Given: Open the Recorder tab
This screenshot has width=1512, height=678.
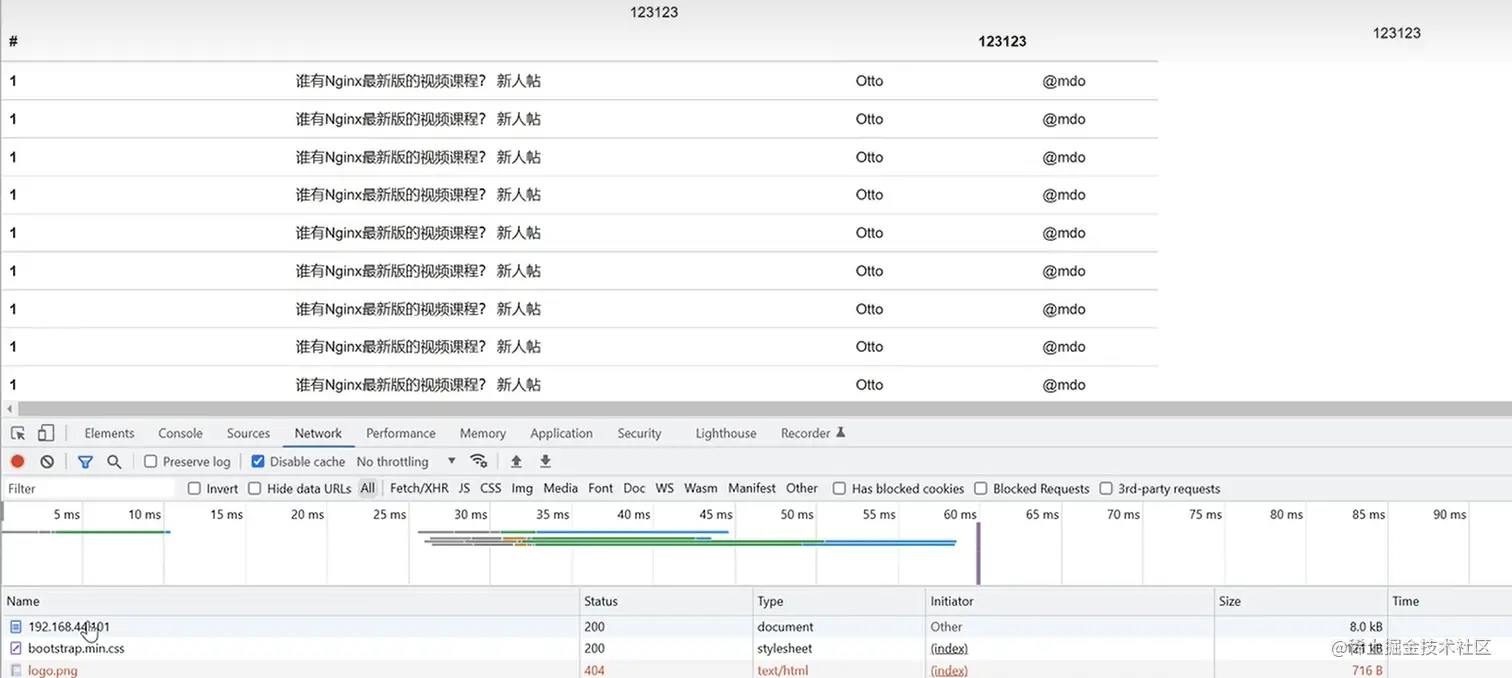Looking at the screenshot, I should [813, 433].
